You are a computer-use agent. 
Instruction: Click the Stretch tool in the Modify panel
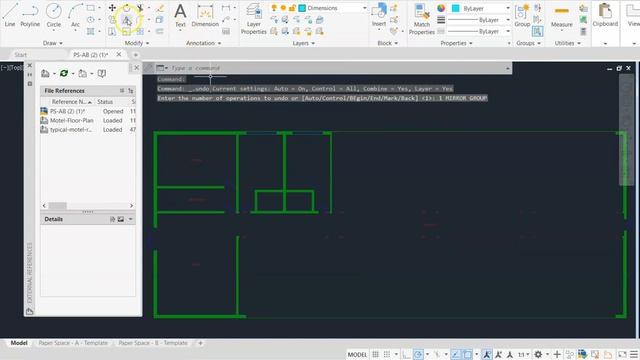112,31
